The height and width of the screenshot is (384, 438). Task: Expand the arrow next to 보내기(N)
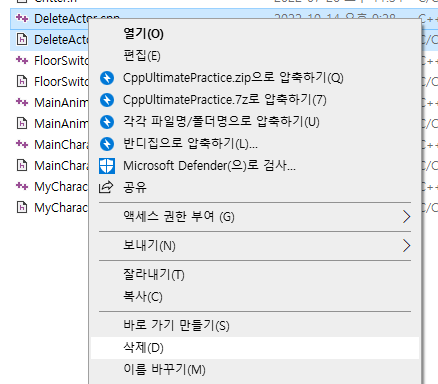tap(406, 246)
